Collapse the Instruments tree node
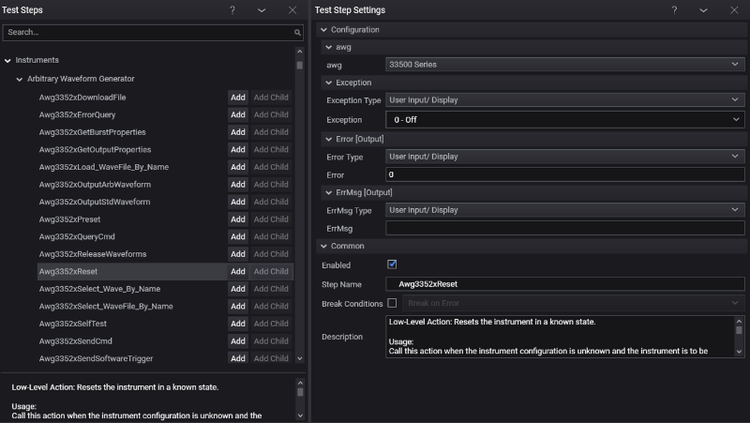Screen dimensions: 750x423 tap(8, 61)
